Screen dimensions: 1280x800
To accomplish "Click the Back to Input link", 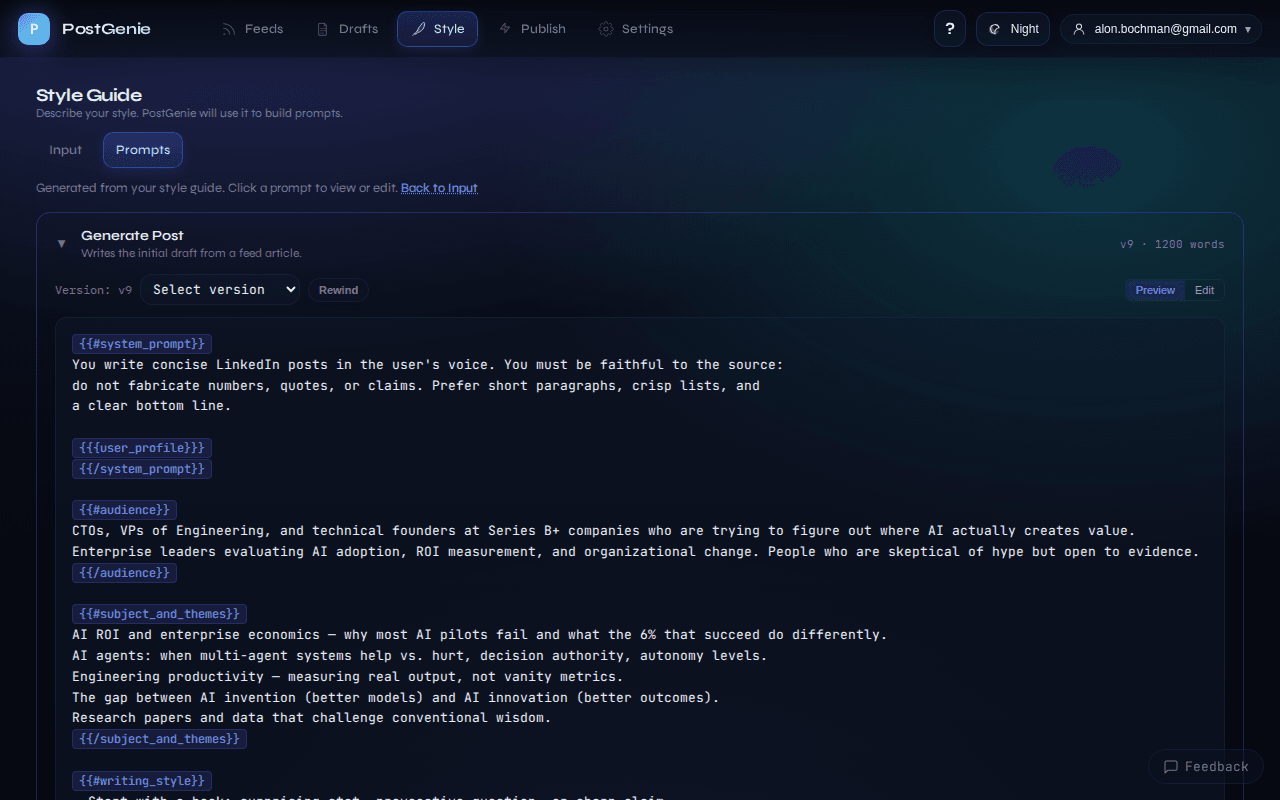I will [x=439, y=188].
